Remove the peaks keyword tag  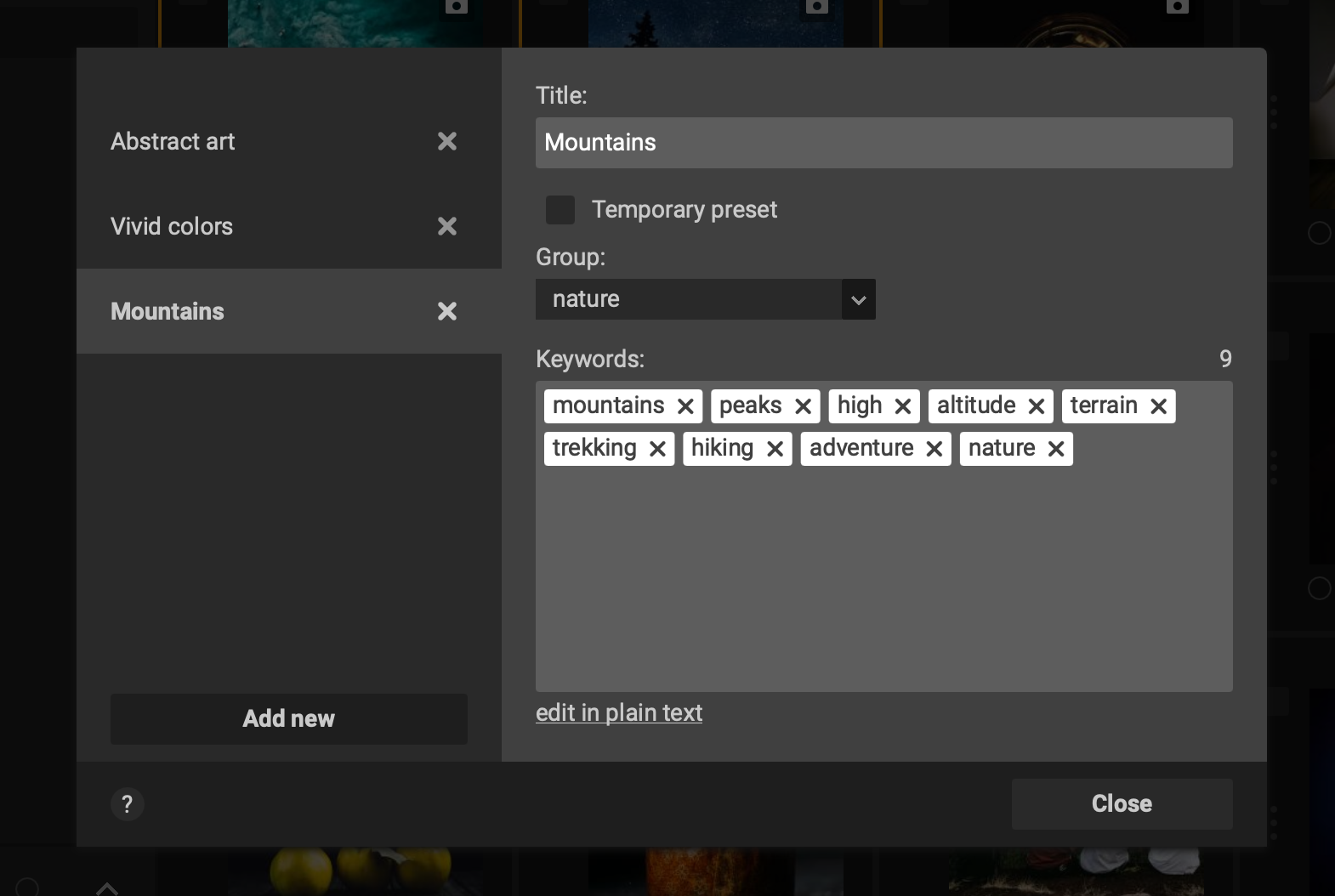point(803,406)
